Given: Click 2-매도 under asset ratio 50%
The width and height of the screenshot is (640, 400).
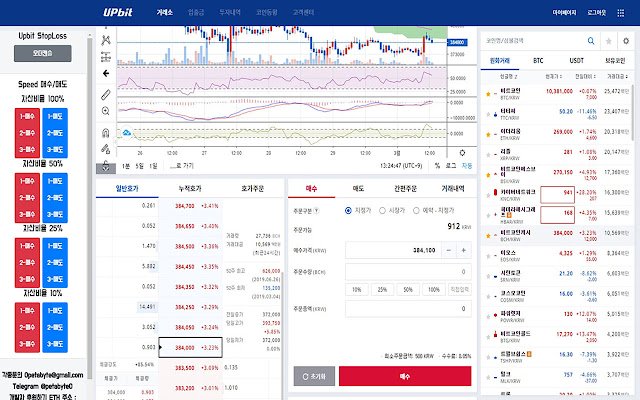Looking at the screenshot, I should [55, 198].
